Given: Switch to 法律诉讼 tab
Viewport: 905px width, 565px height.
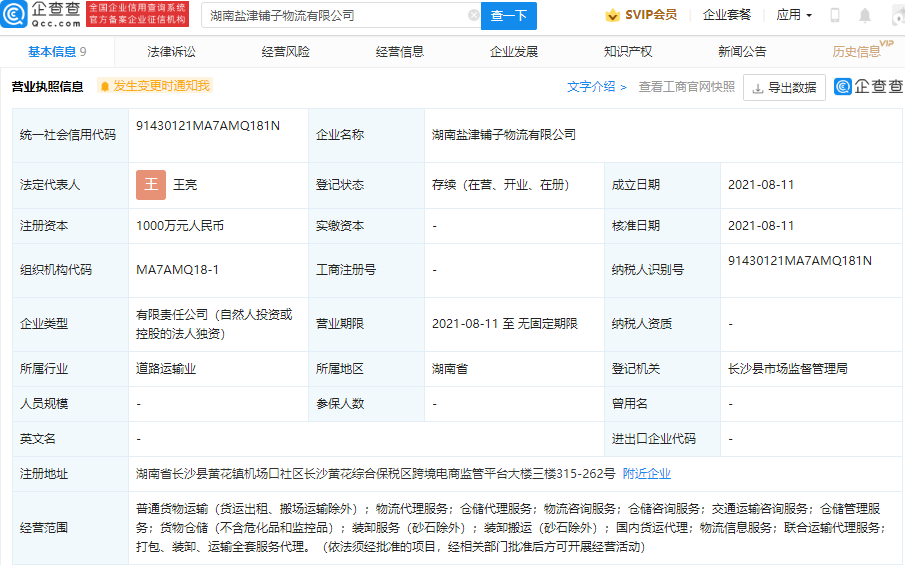Looking at the screenshot, I should [171, 52].
